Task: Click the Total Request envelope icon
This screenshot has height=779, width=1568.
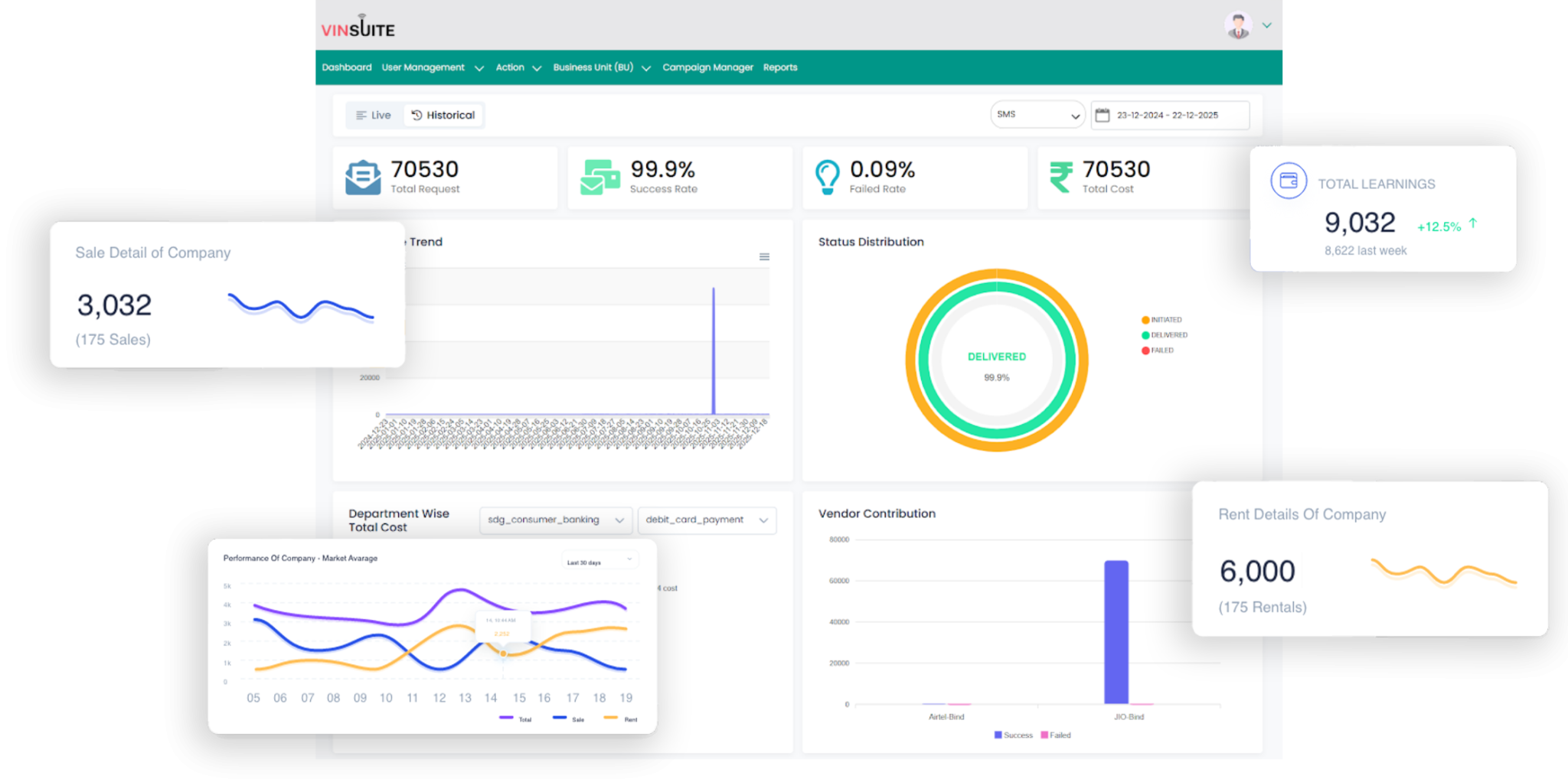Action: [x=363, y=178]
